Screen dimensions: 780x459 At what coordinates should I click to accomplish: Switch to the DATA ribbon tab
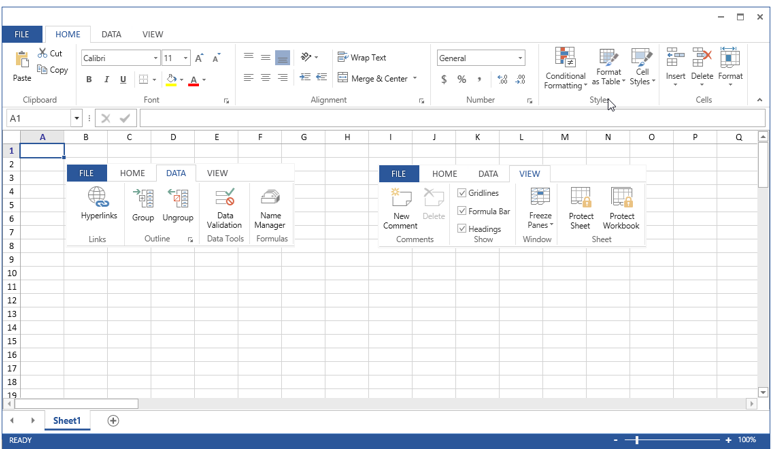[111, 34]
